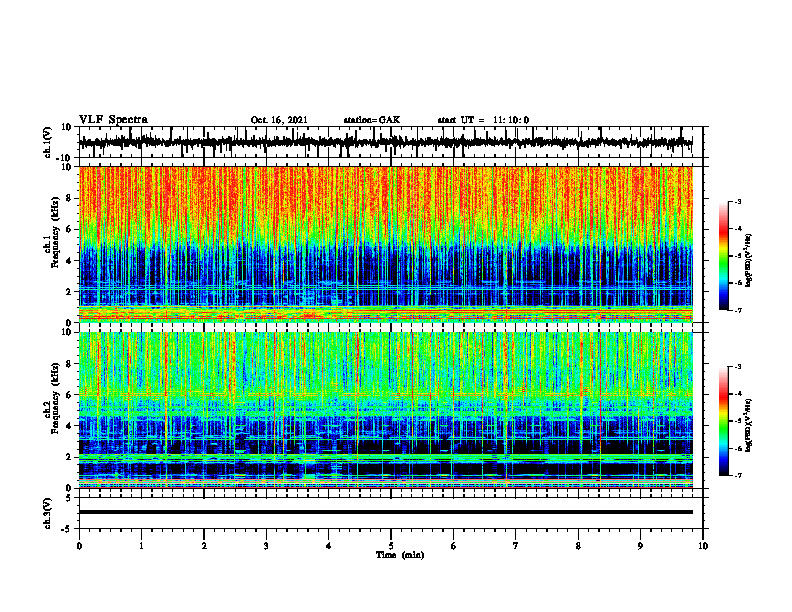This screenshot has height=612, width=792.
Task: Click the 2 tick on Time axis
Action: pos(204,546)
